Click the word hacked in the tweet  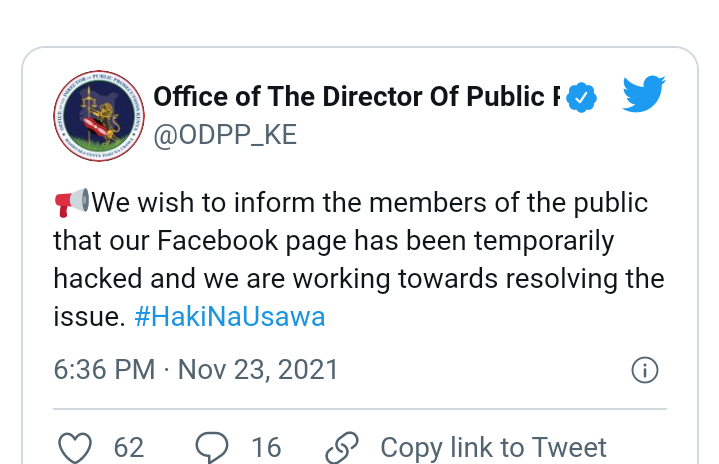pyautogui.click(x=98, y=279)
